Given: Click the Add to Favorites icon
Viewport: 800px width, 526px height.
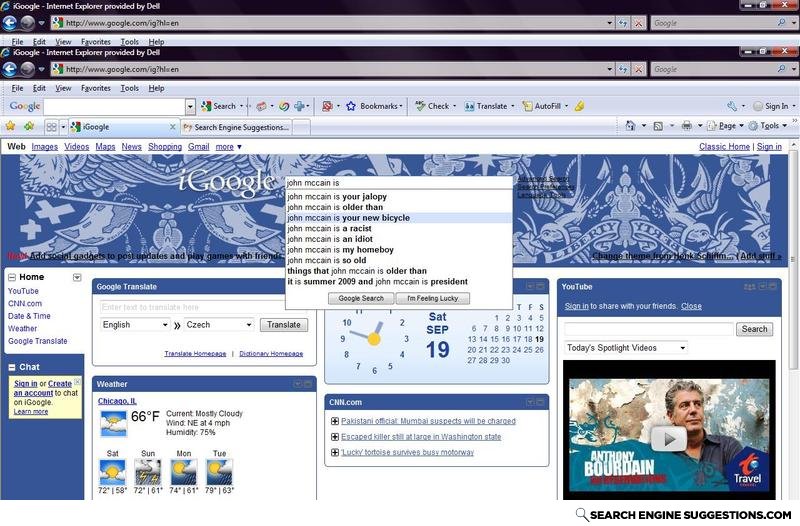Looking at the screenshot, I should pos(29,126).
